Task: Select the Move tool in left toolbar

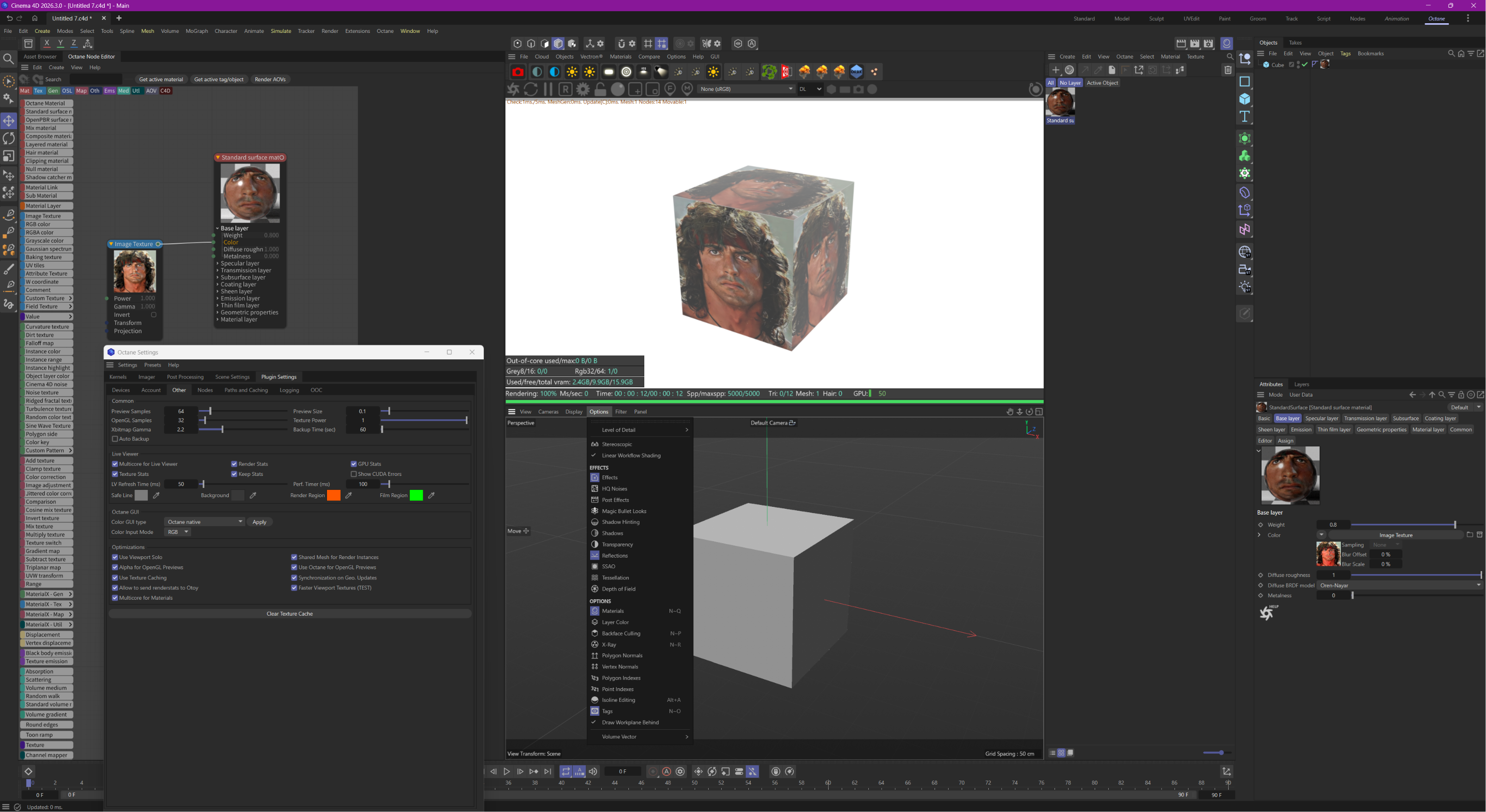Action: click(9, 121)
